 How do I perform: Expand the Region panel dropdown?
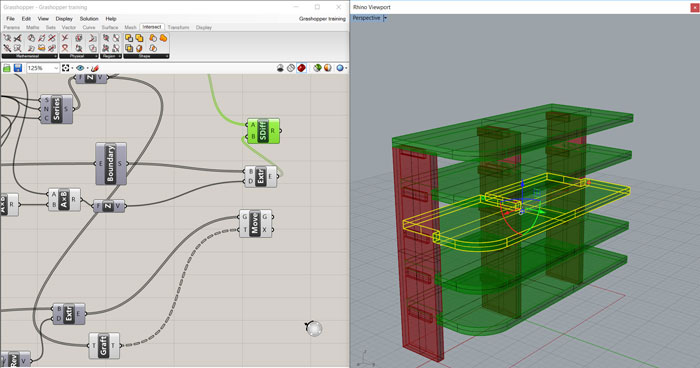120,56
